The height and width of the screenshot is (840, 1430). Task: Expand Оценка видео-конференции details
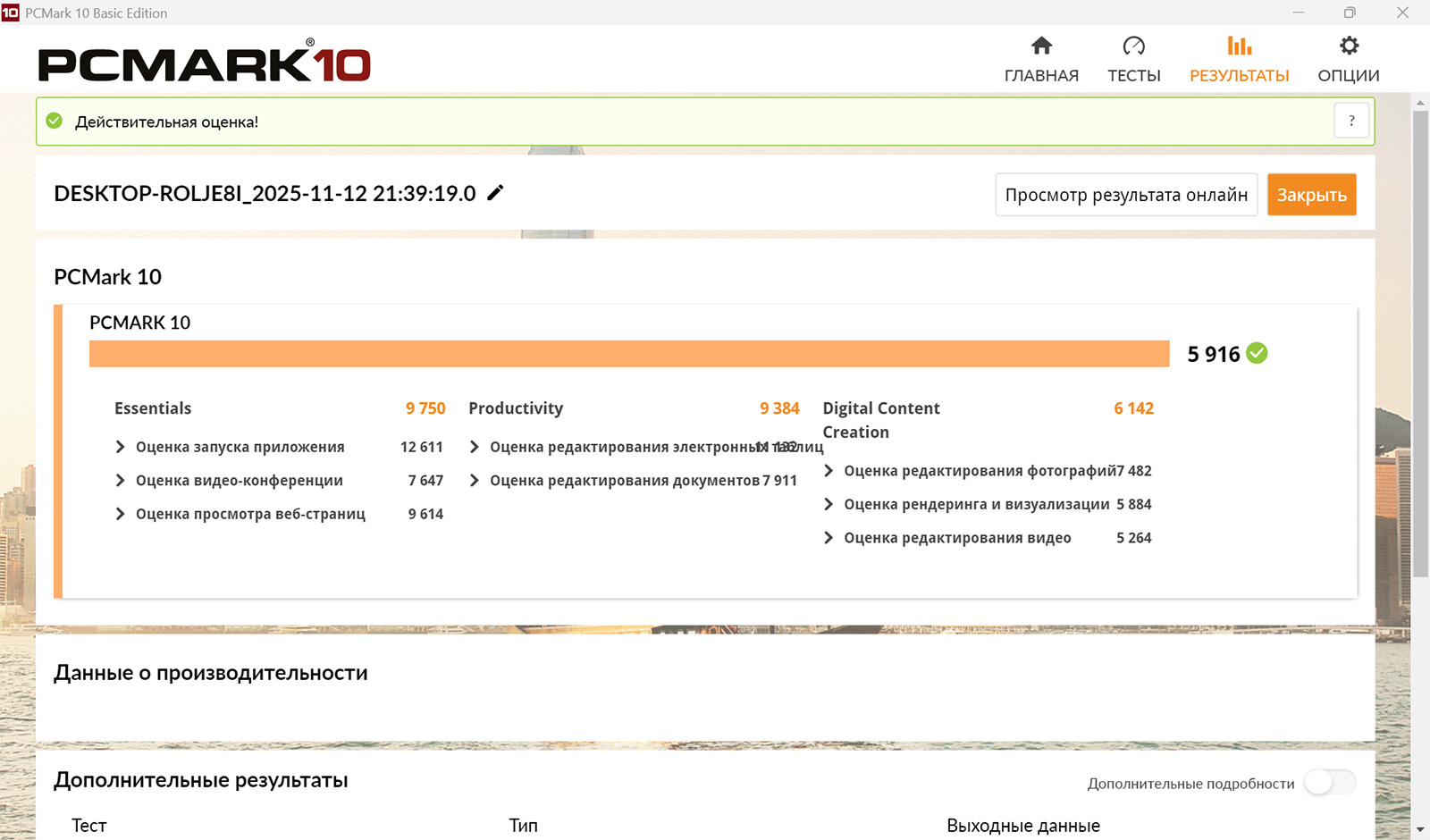121,481
